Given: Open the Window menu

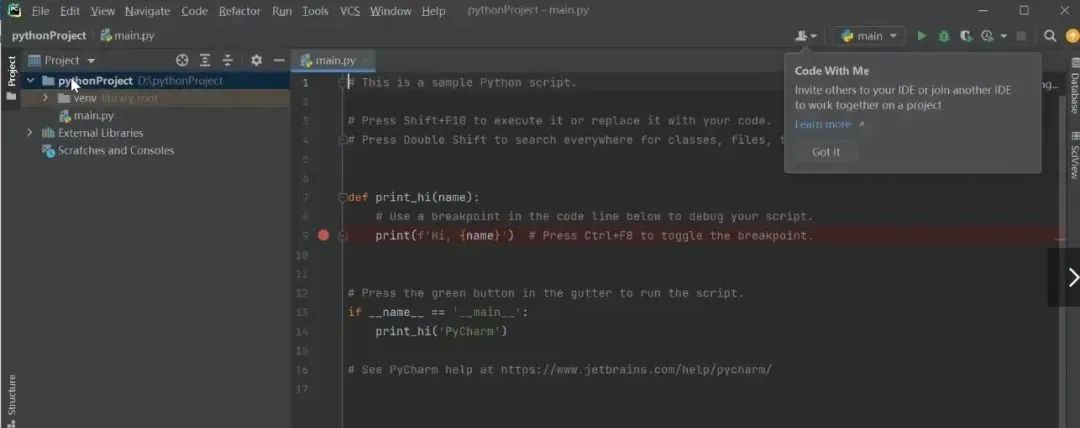Looking at the screenshot, I should 391,11.
